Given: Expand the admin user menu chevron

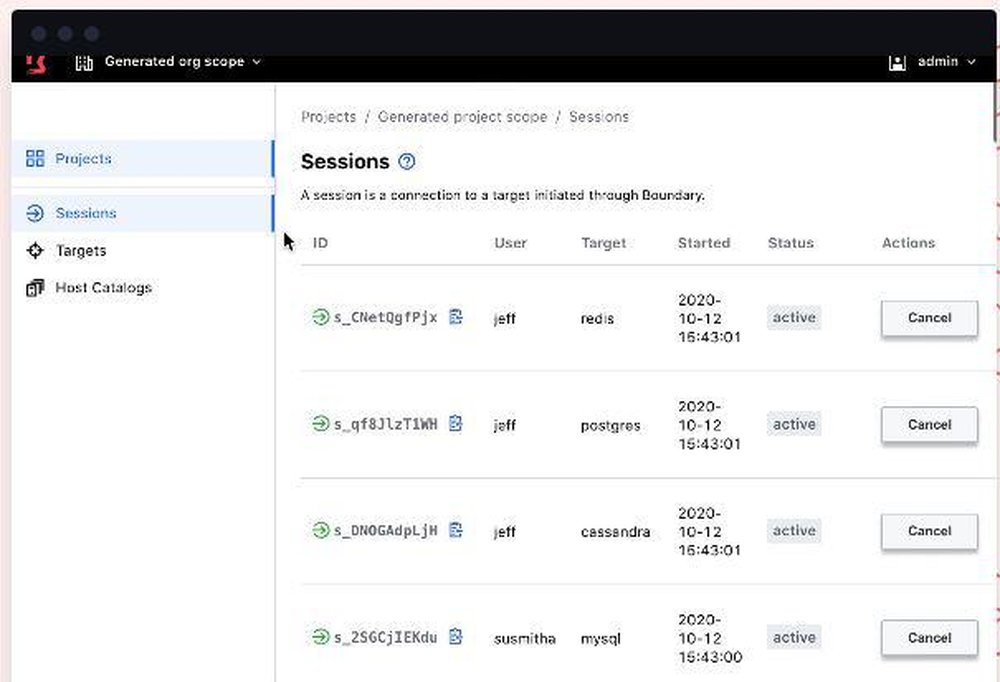Looking at the screenshot, I should pos(971,62).
